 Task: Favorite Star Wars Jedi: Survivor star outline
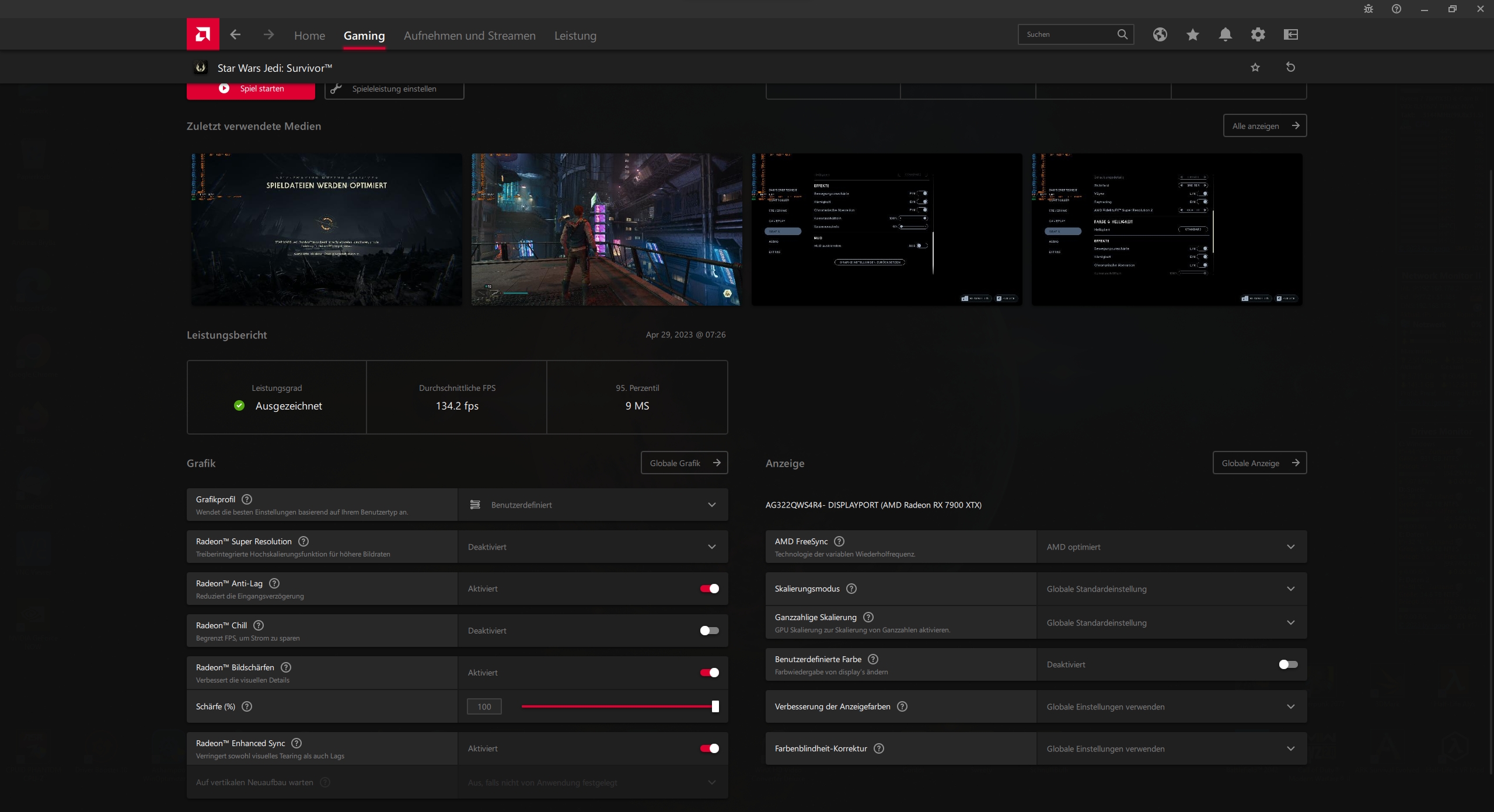coord(1255,68)
